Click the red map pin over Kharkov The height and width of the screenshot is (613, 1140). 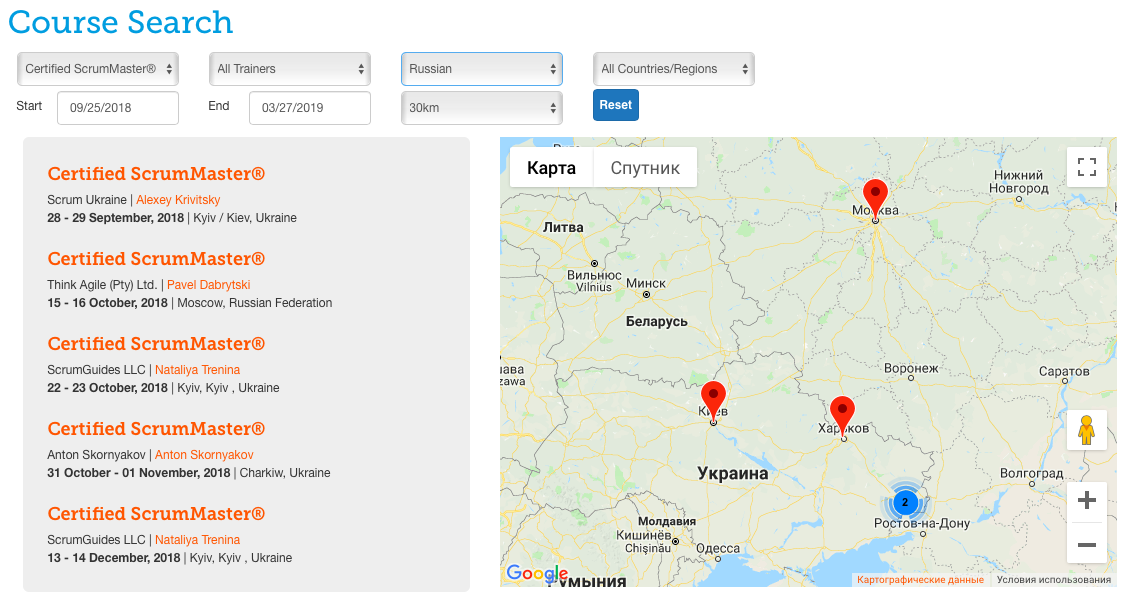click(842, 417)
